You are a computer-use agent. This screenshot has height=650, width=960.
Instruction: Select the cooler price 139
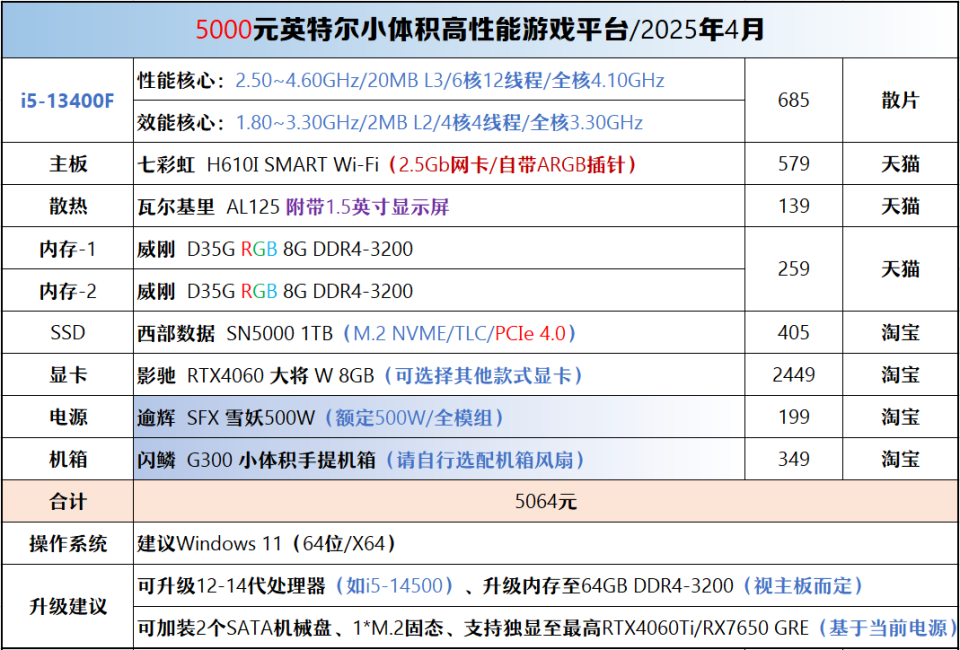coord(793,206)
